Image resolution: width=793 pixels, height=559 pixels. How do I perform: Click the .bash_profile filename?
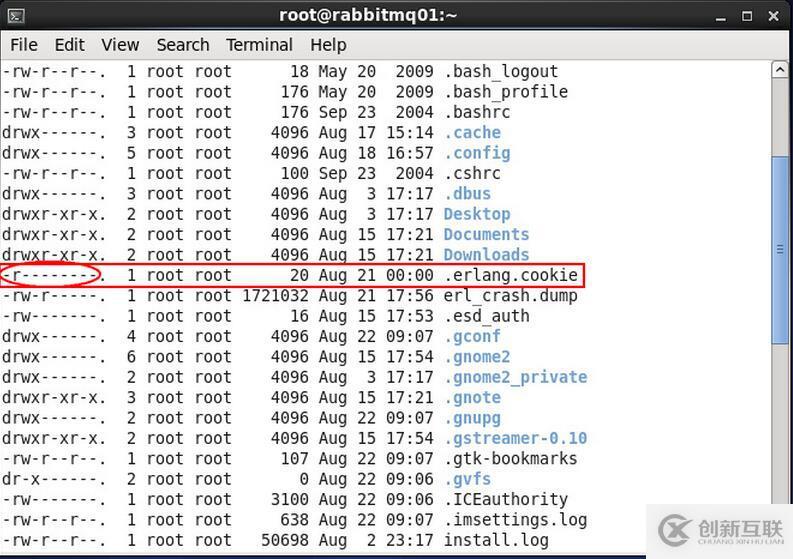pos(505,92)
